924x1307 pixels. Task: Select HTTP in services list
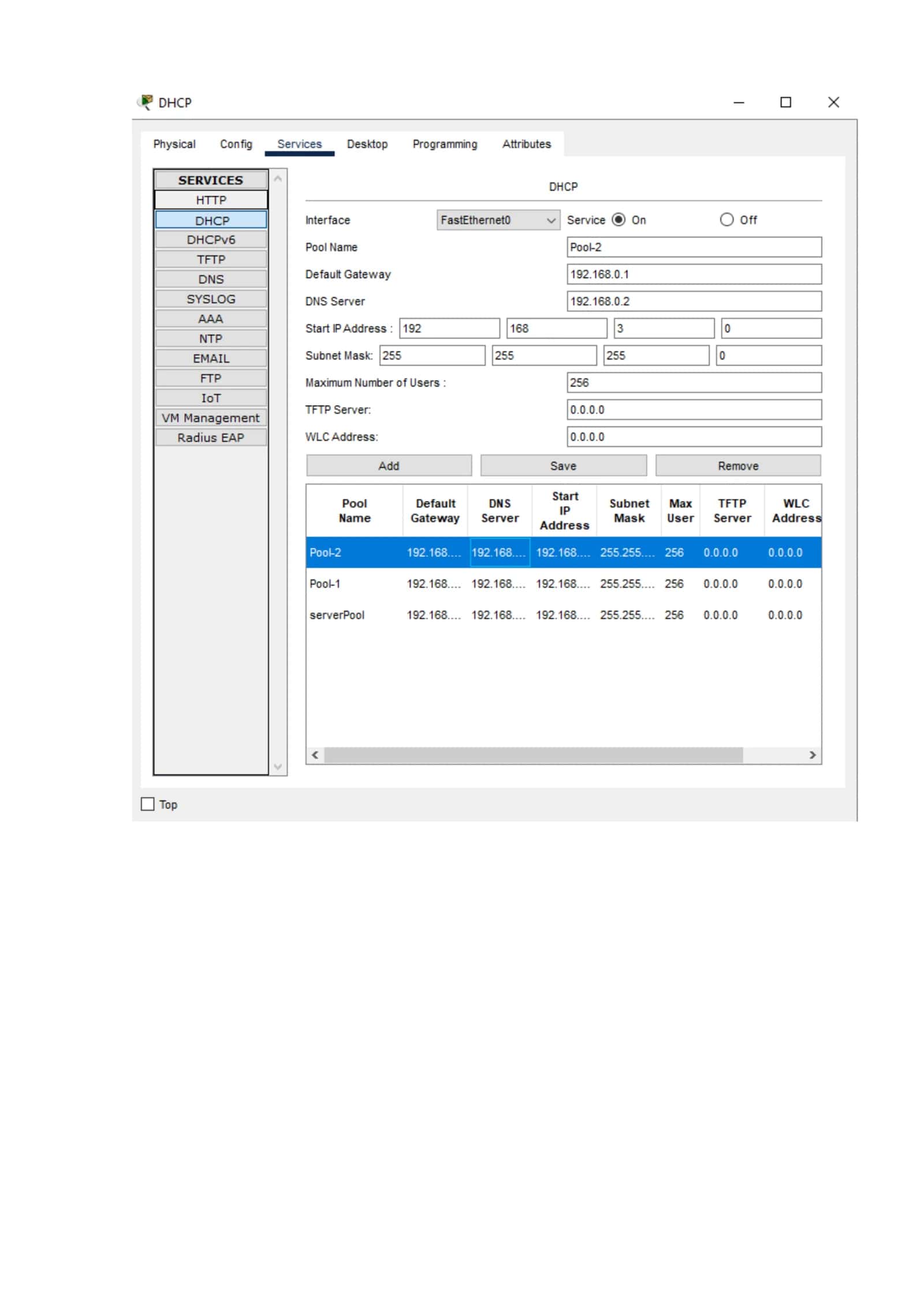click(x=211, y=200)
